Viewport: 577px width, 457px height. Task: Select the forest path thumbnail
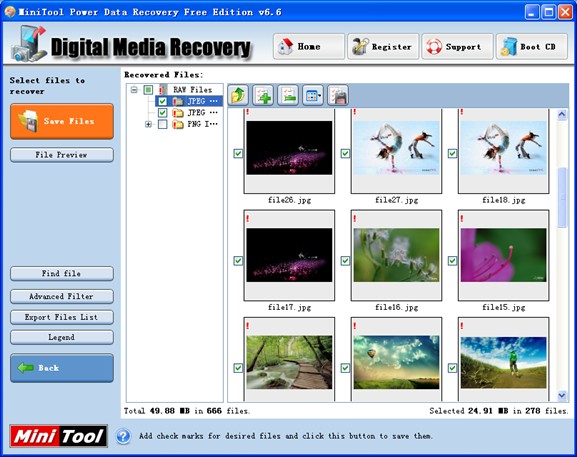(289, 362)
